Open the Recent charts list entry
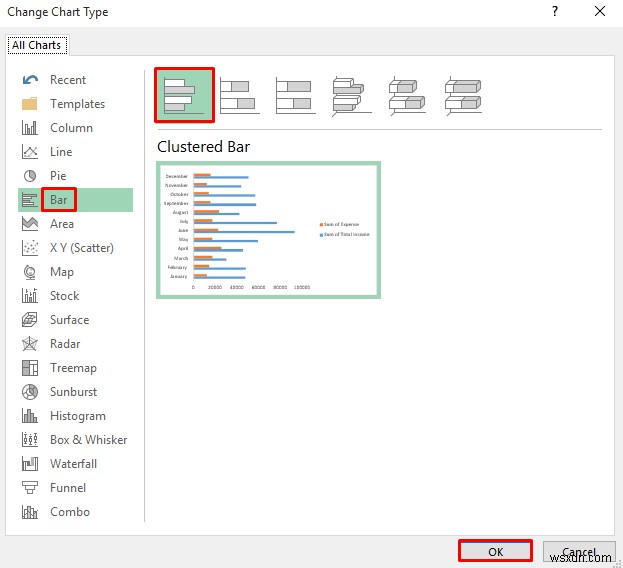 coord(68,80)
